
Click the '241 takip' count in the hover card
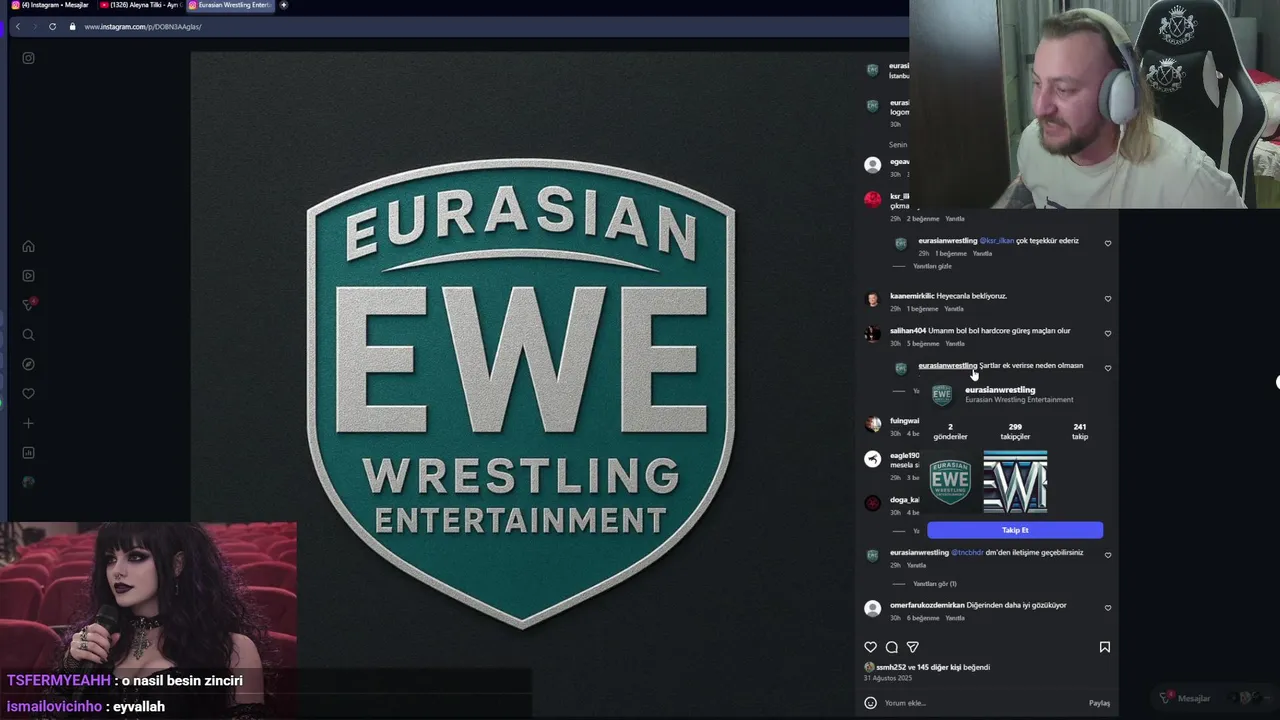tap(1080, 431)
